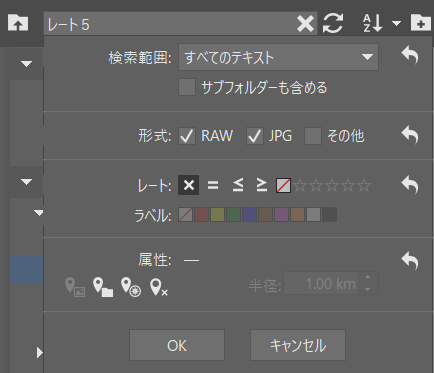Select the green label swatch
This screenshot has width=434, height=373.
[x=233, y=215]
